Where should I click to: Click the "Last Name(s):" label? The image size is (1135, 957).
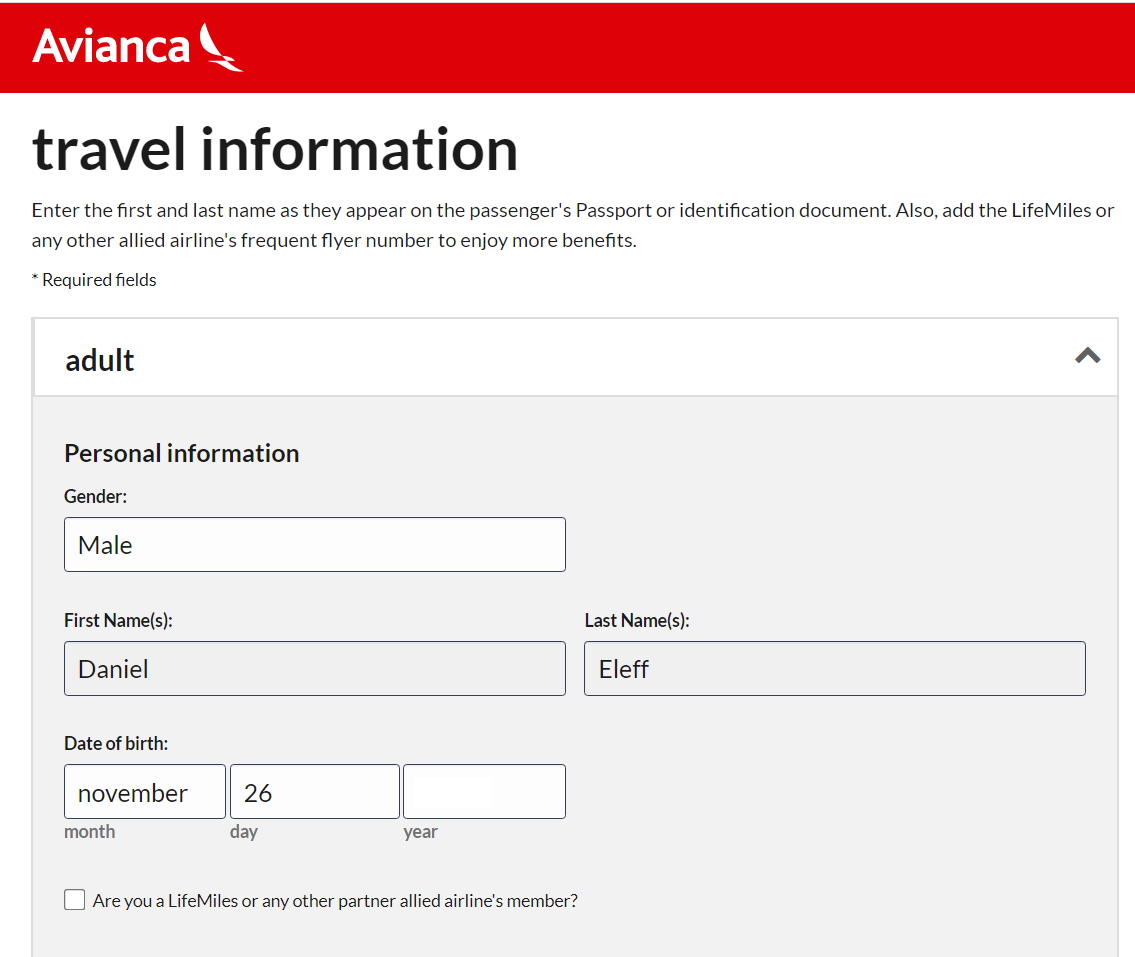click(637, 620)
